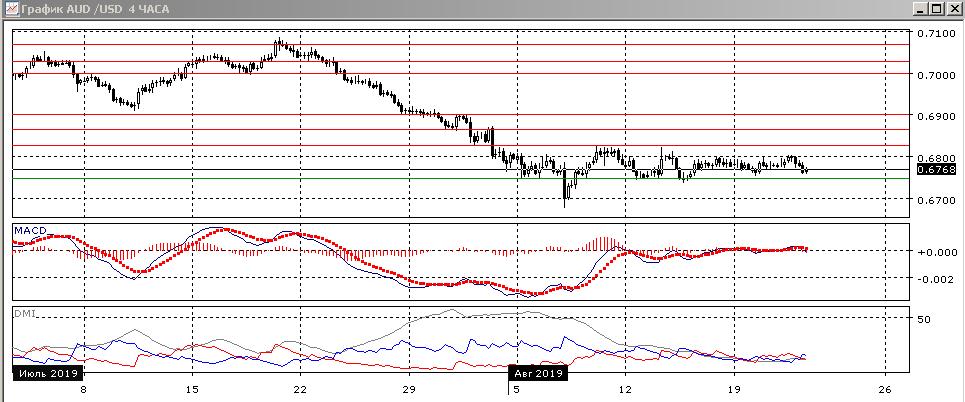Screen dimensions: 965x402
Task: Click the 0.6900 price axis label
Action: point(936,117)
